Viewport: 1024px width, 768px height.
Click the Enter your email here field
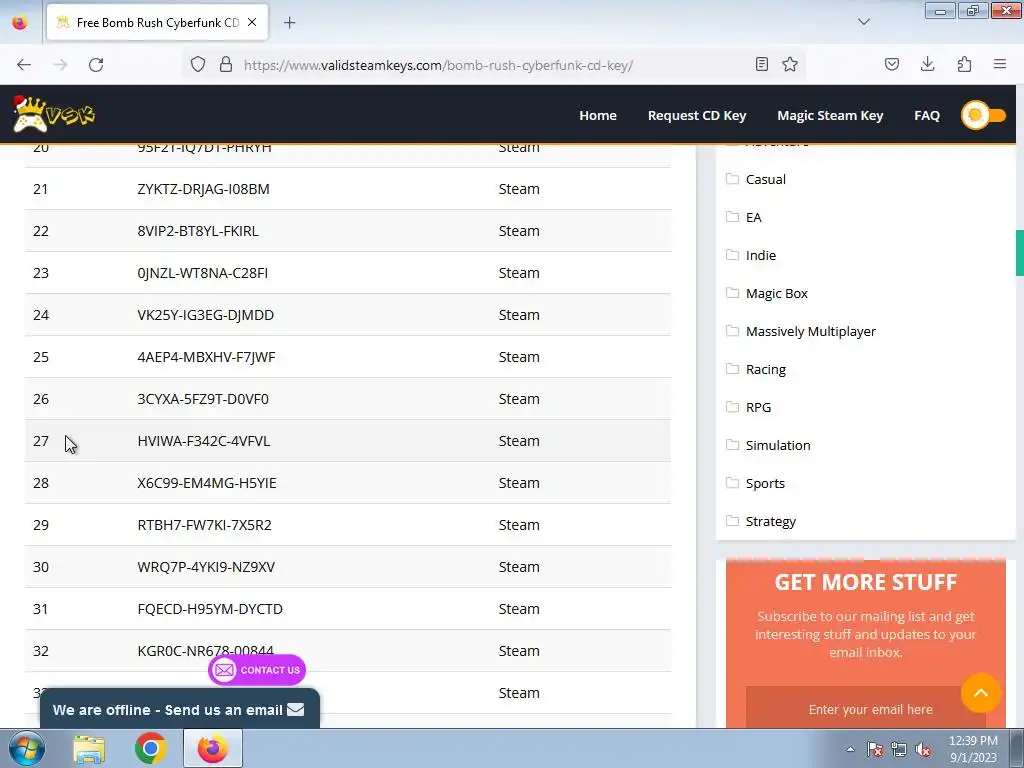(865, 707)
